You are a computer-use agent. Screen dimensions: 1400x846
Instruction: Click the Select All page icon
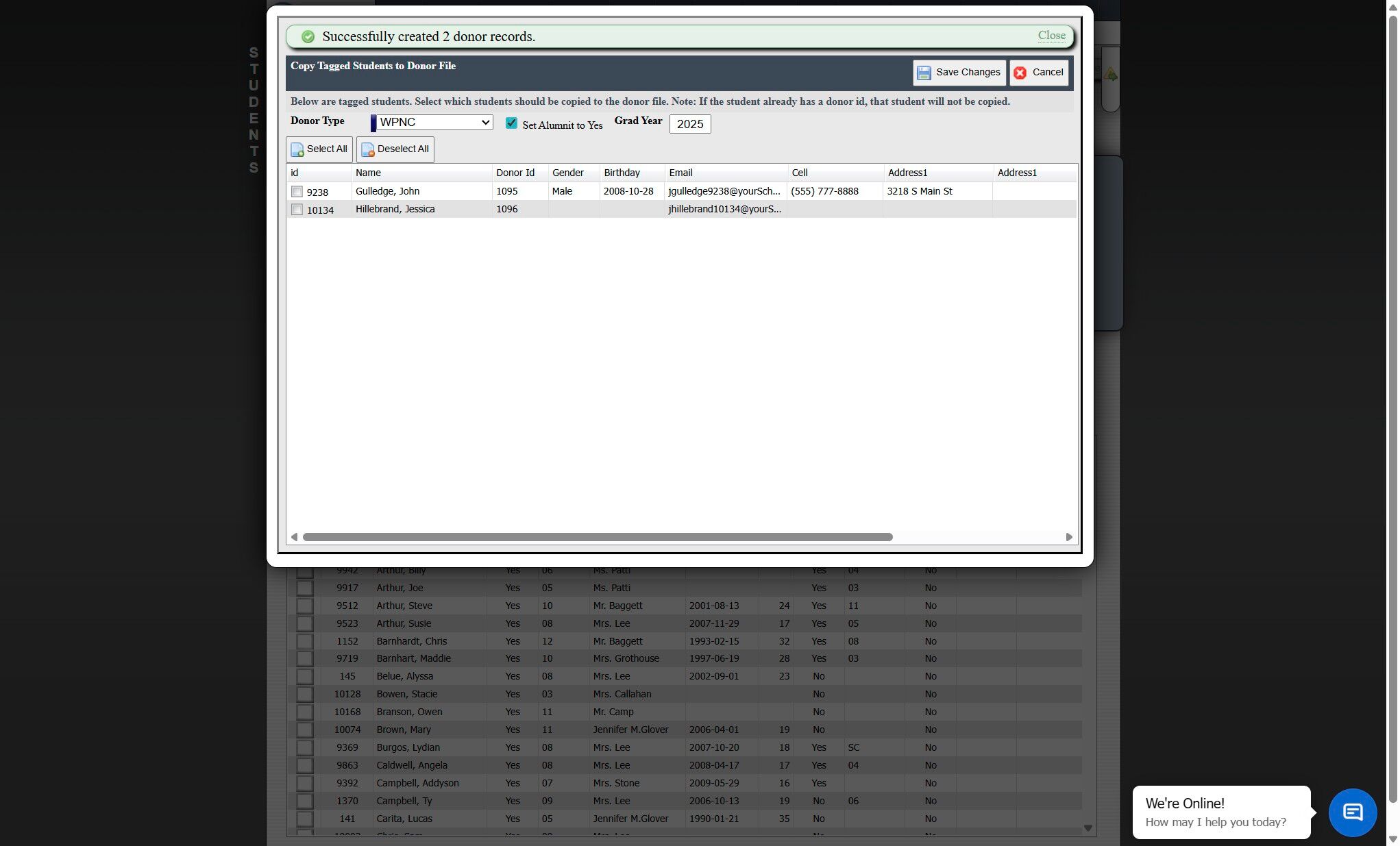[297, 149]
